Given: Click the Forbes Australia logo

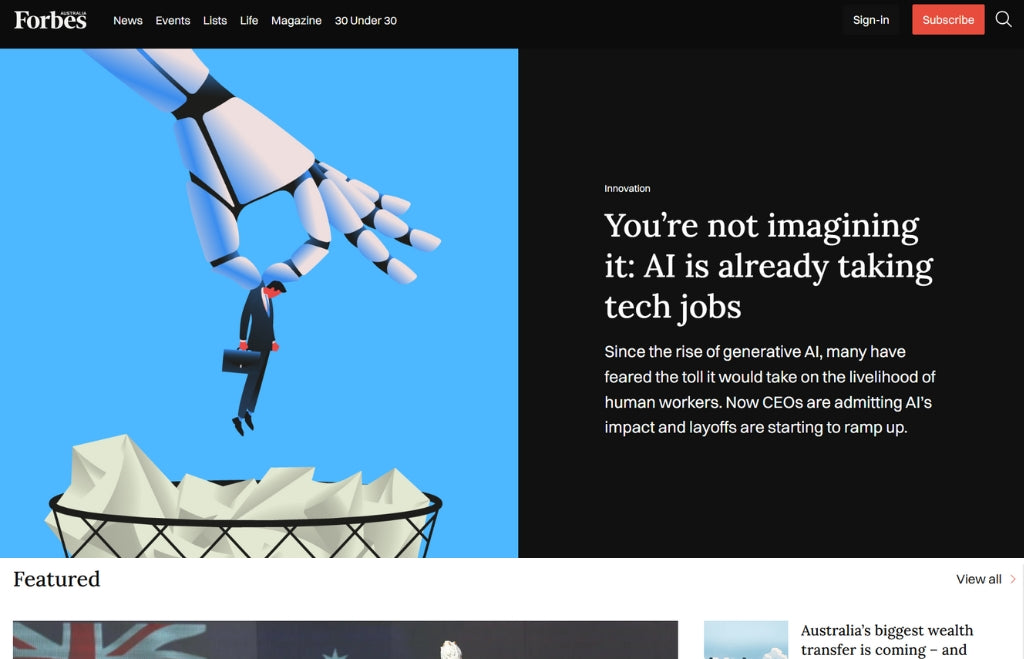Looking at the screenshot, I should pos(50,20).
